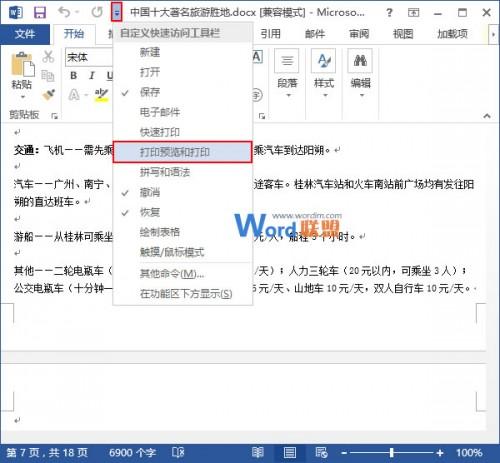Open ribbon display options icon
The image size is (500, 463).
click(413, 13)
